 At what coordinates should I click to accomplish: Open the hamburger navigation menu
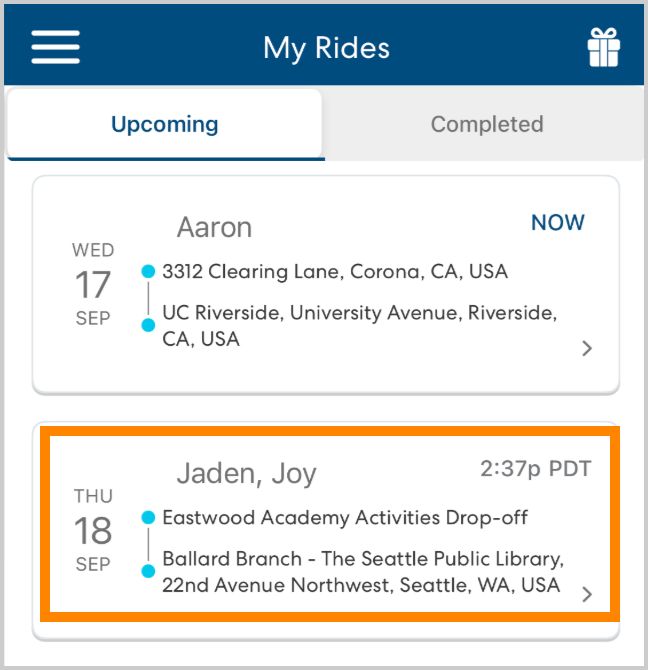click(56, 46)
